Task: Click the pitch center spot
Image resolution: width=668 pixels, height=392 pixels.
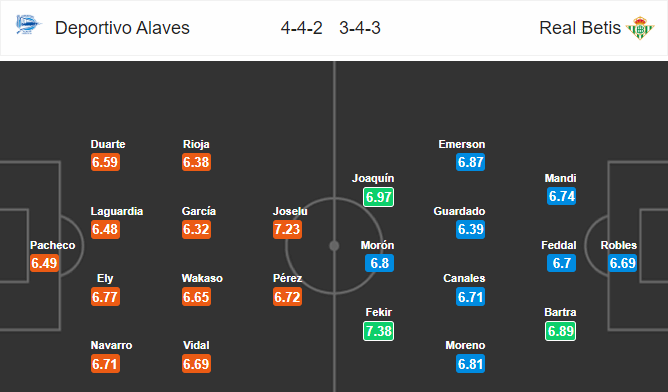Action: (x=334, y=246)
